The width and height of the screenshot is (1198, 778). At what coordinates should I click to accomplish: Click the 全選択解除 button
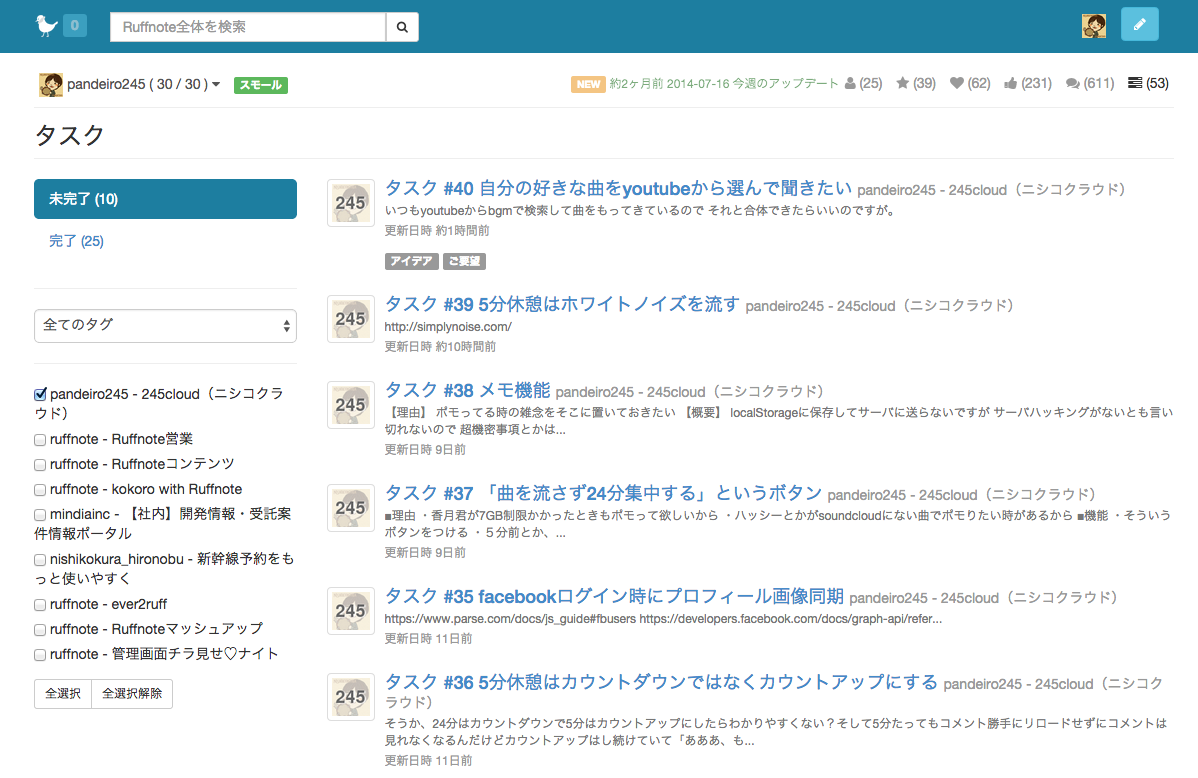pos(132,693)
